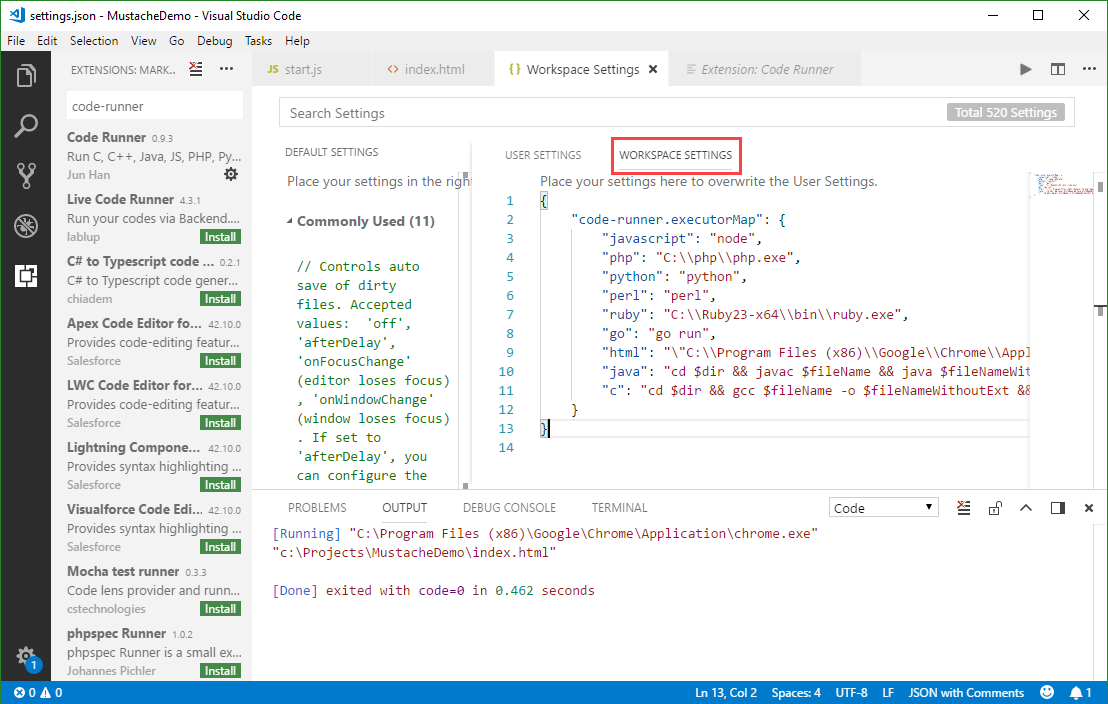Click the Manage gear icon at bottom left
1108x704 pixels.
pyautogui.click(x=26, y=656)
